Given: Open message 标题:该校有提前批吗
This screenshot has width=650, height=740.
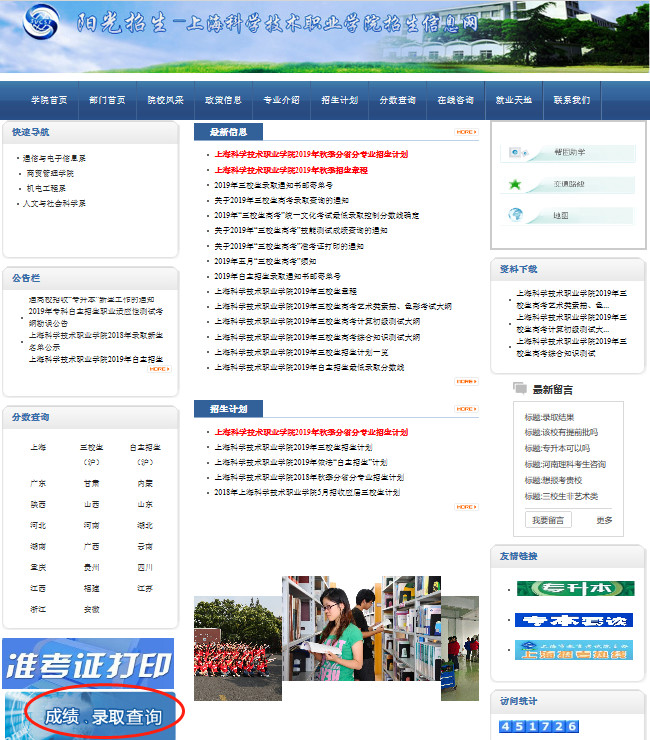Looking at the screenshot, I should (x=561, y=432).
